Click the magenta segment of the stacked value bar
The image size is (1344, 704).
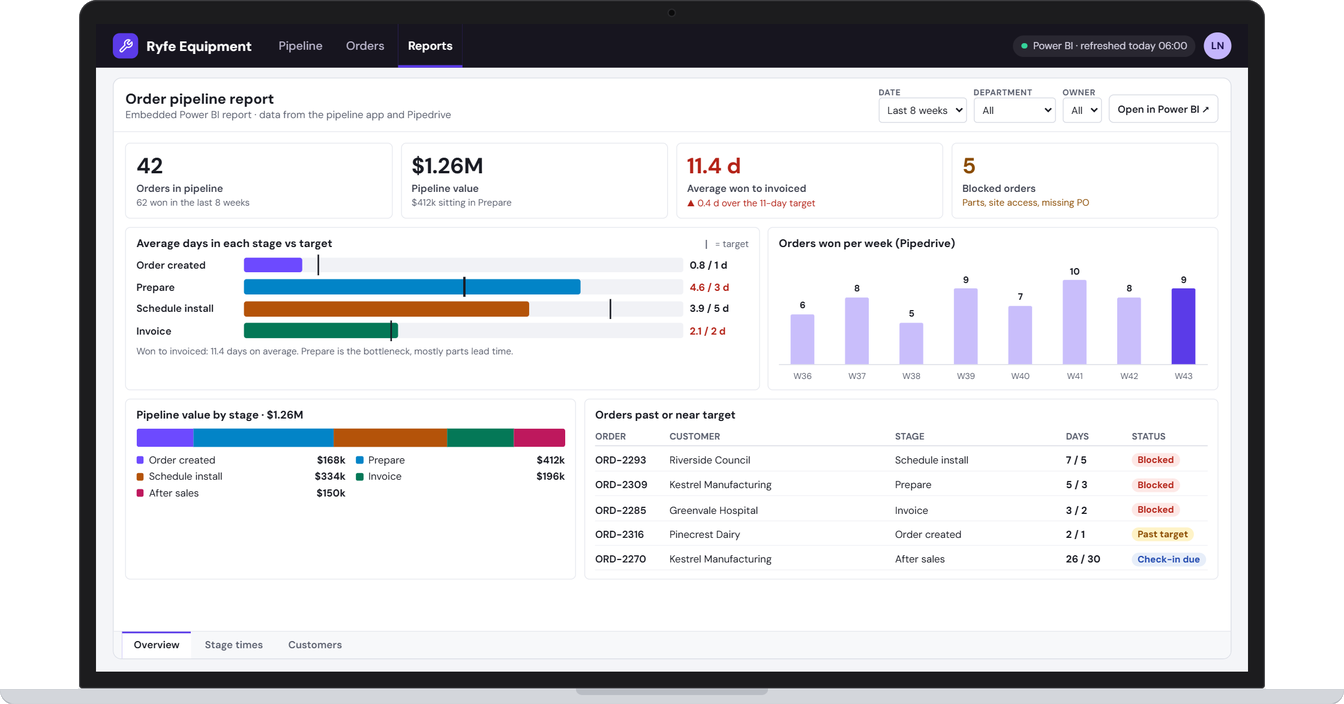click(540, 438)
